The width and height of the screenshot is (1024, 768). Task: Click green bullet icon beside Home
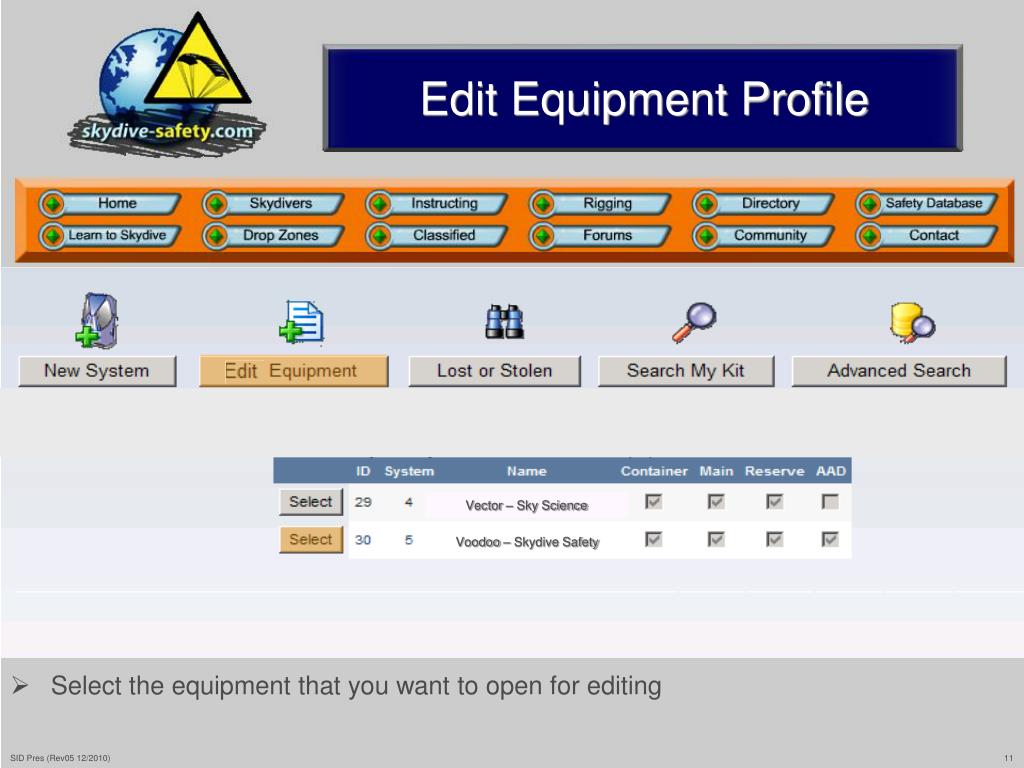pos(53,204)
